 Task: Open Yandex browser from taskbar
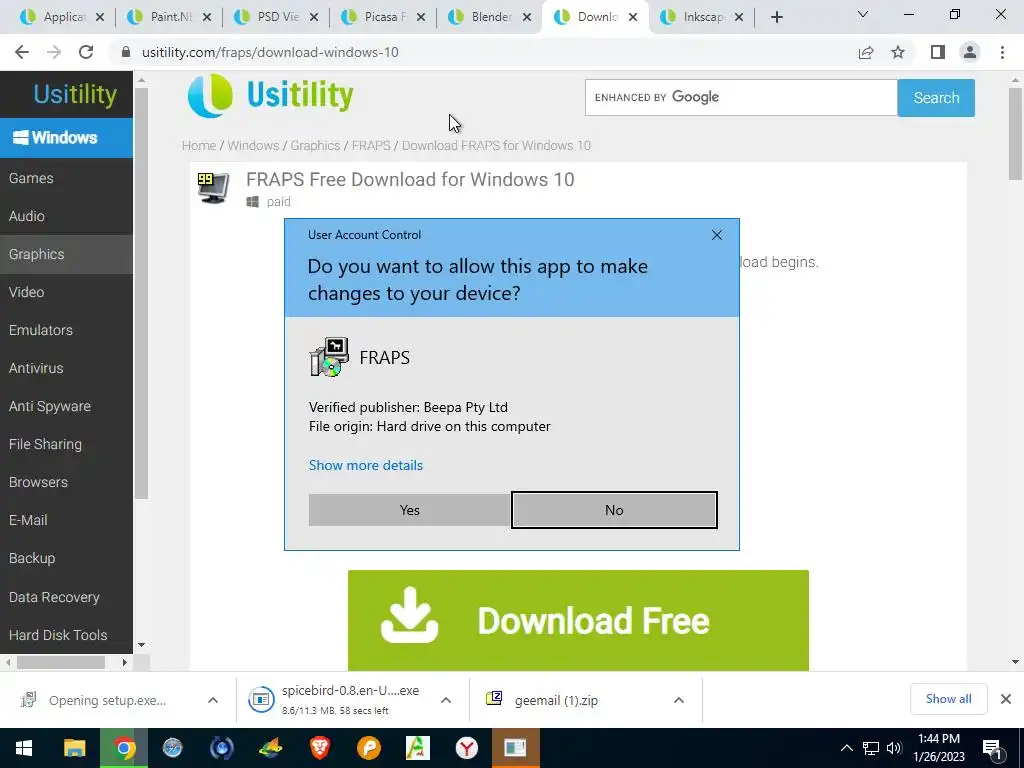[466, 748]
